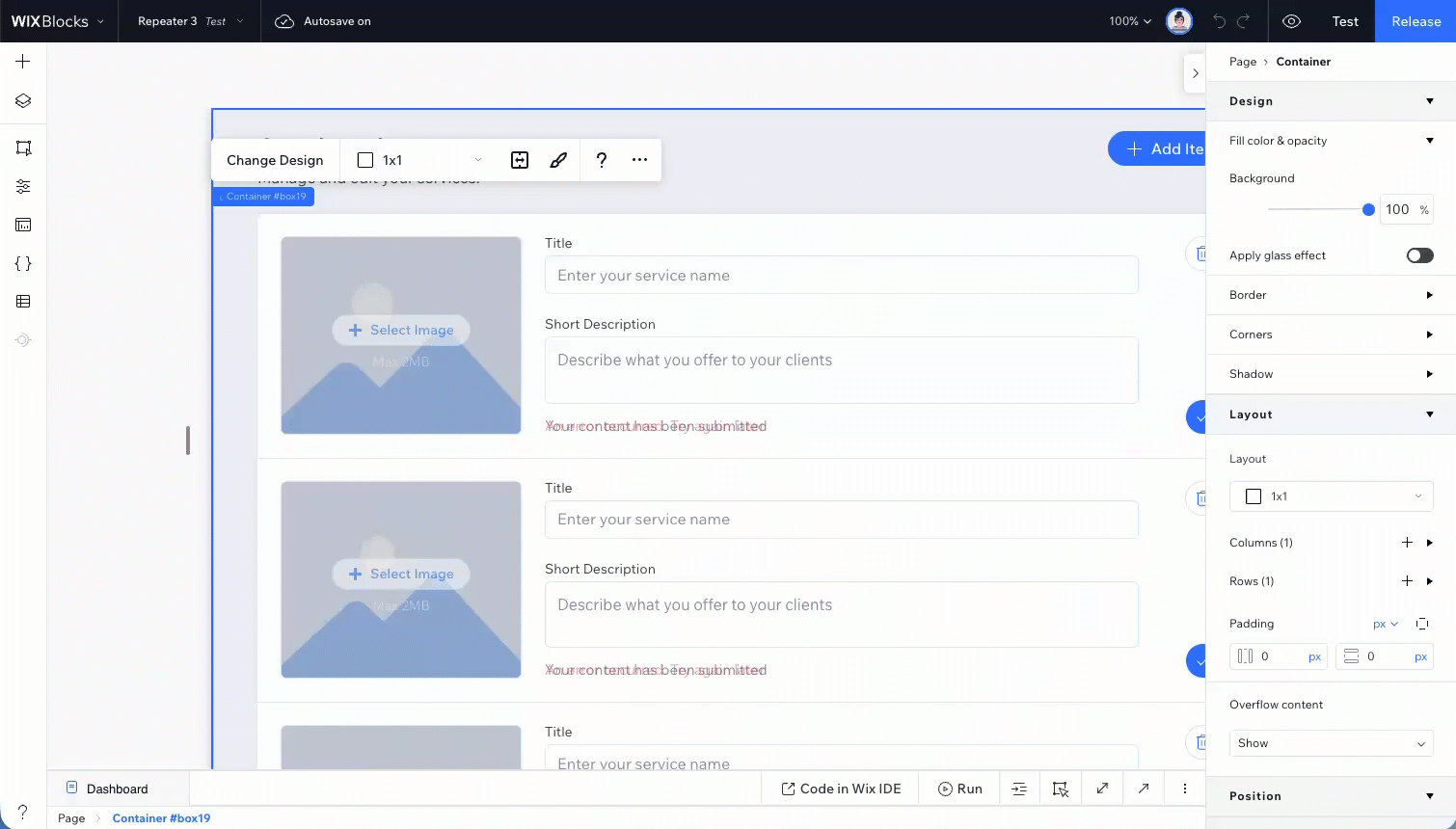The height and width of the screenshot is (829, 1456).
Task: Open the Wix Blocks main menu
Action: coord(57,21)
